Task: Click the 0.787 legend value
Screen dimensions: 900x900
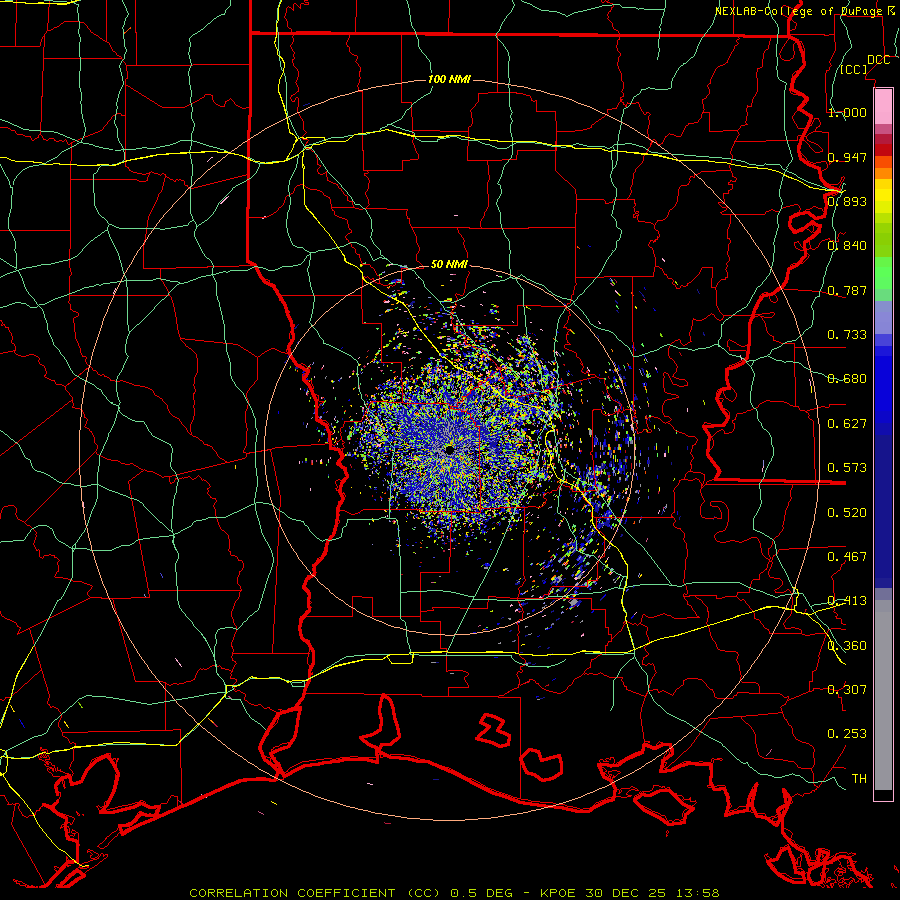Action: point(847,290)
